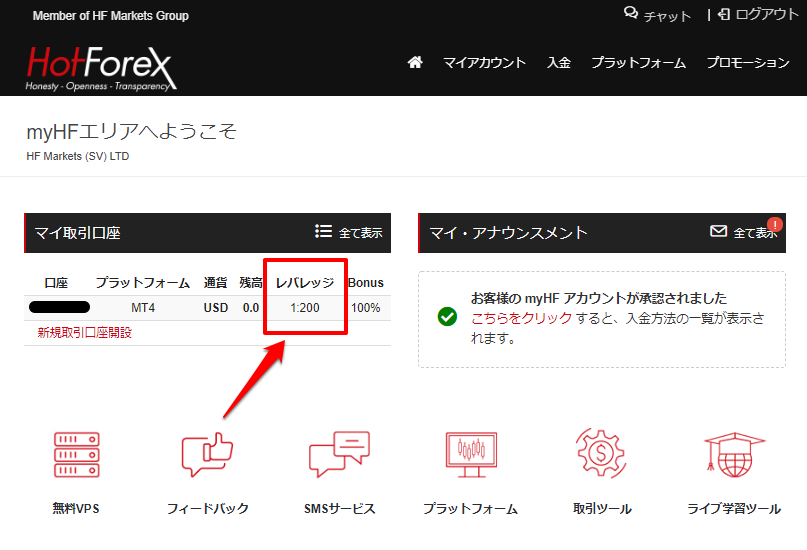Click the redacted account number
This screenshot has height=550, width=807.
60,307
